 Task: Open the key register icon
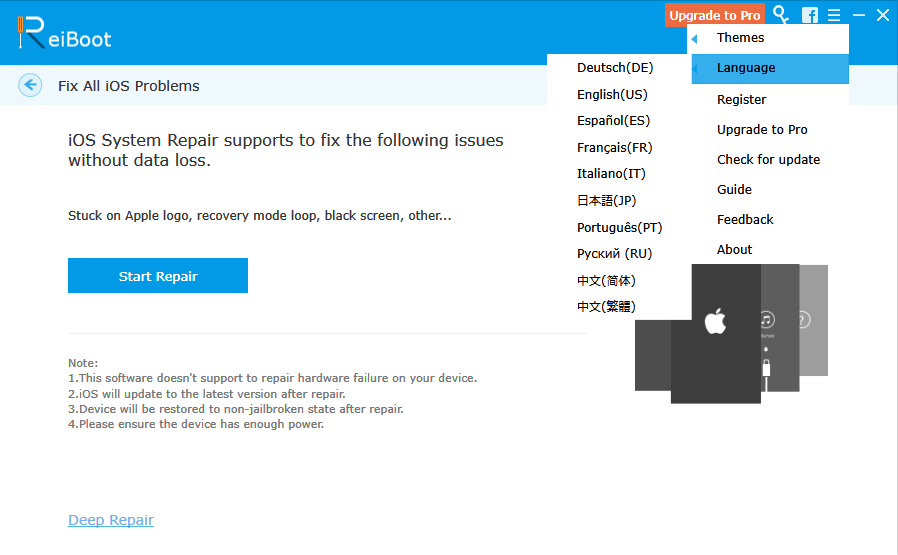pos(781,14)
